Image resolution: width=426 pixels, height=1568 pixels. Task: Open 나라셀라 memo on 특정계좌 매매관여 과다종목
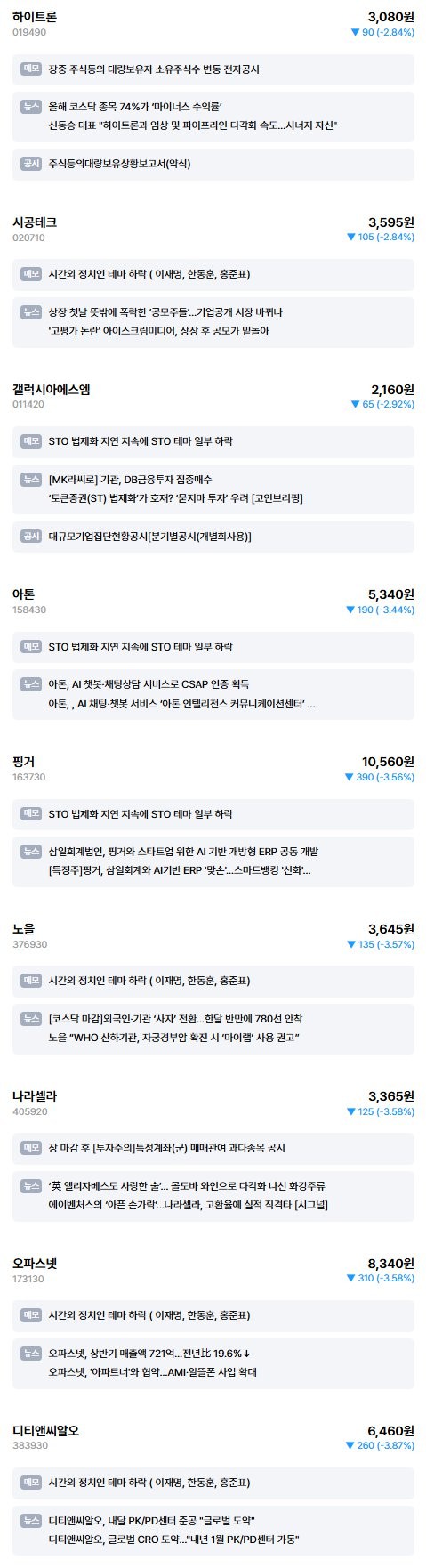(213, 1148)
